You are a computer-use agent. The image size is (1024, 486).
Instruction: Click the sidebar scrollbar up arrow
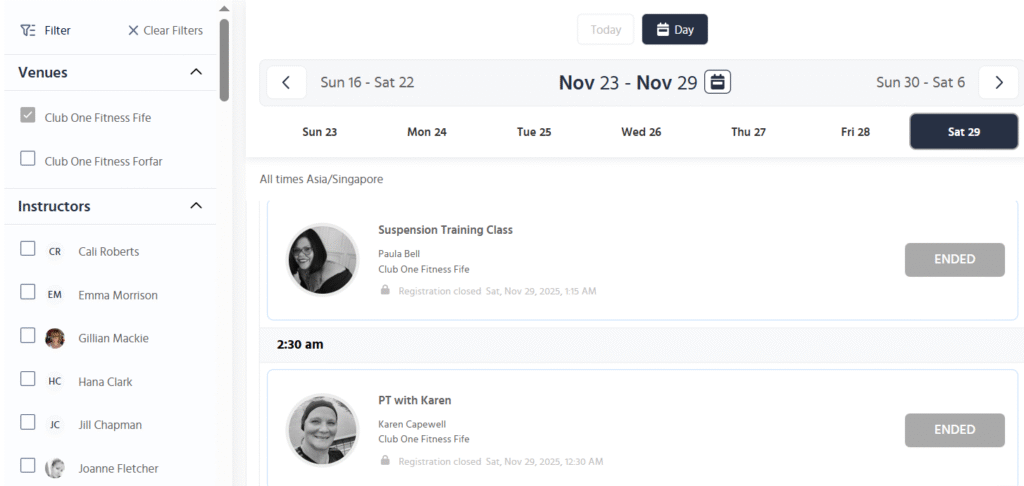click(x=224, y=8)
